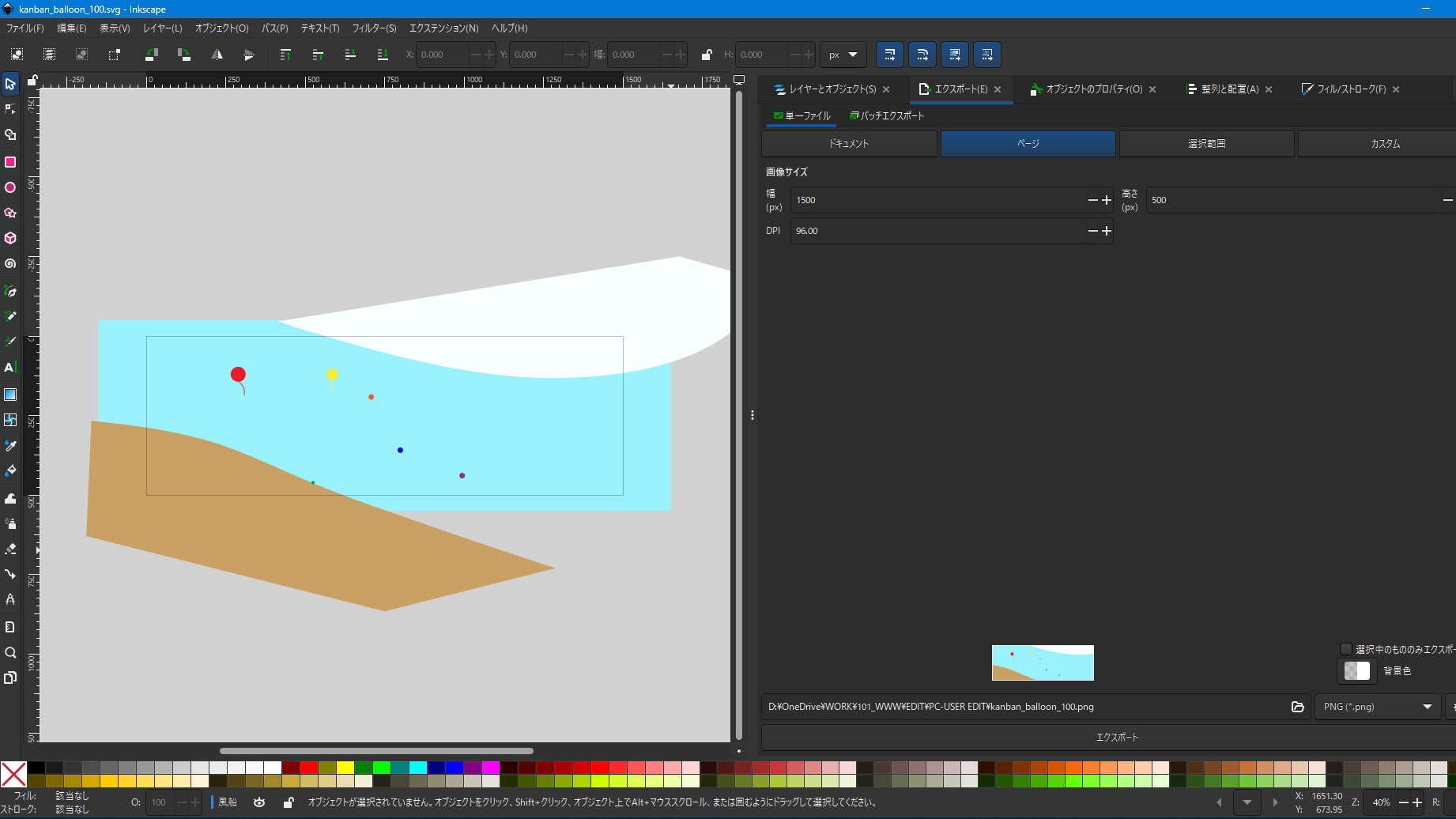This screenshot has height=819, width=1456.
Task: Enable export selected only checkbox
Action: (x=1345, y=649)
